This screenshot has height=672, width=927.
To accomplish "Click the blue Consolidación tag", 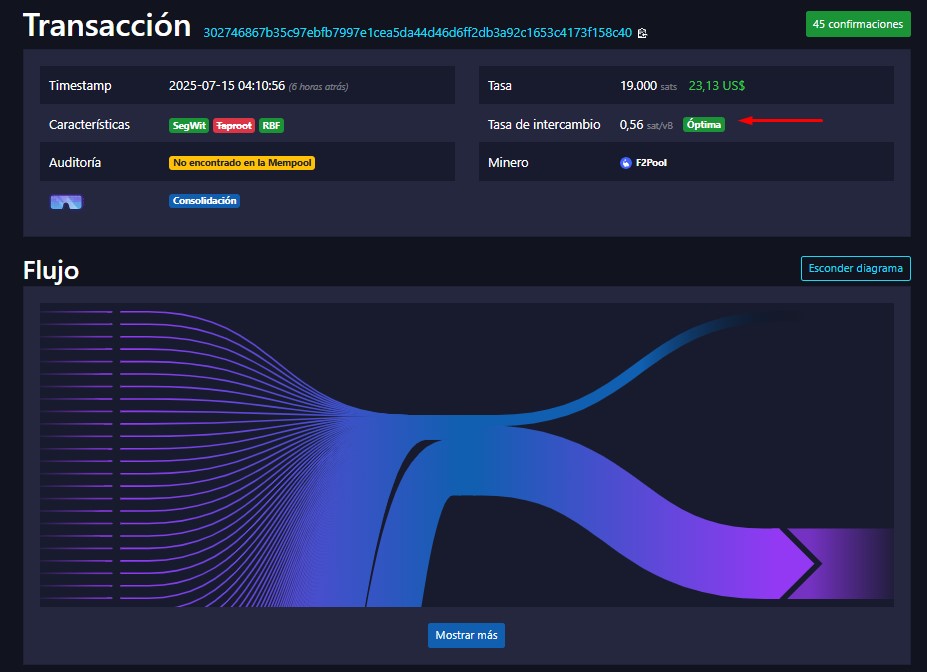I will (205, 201).
